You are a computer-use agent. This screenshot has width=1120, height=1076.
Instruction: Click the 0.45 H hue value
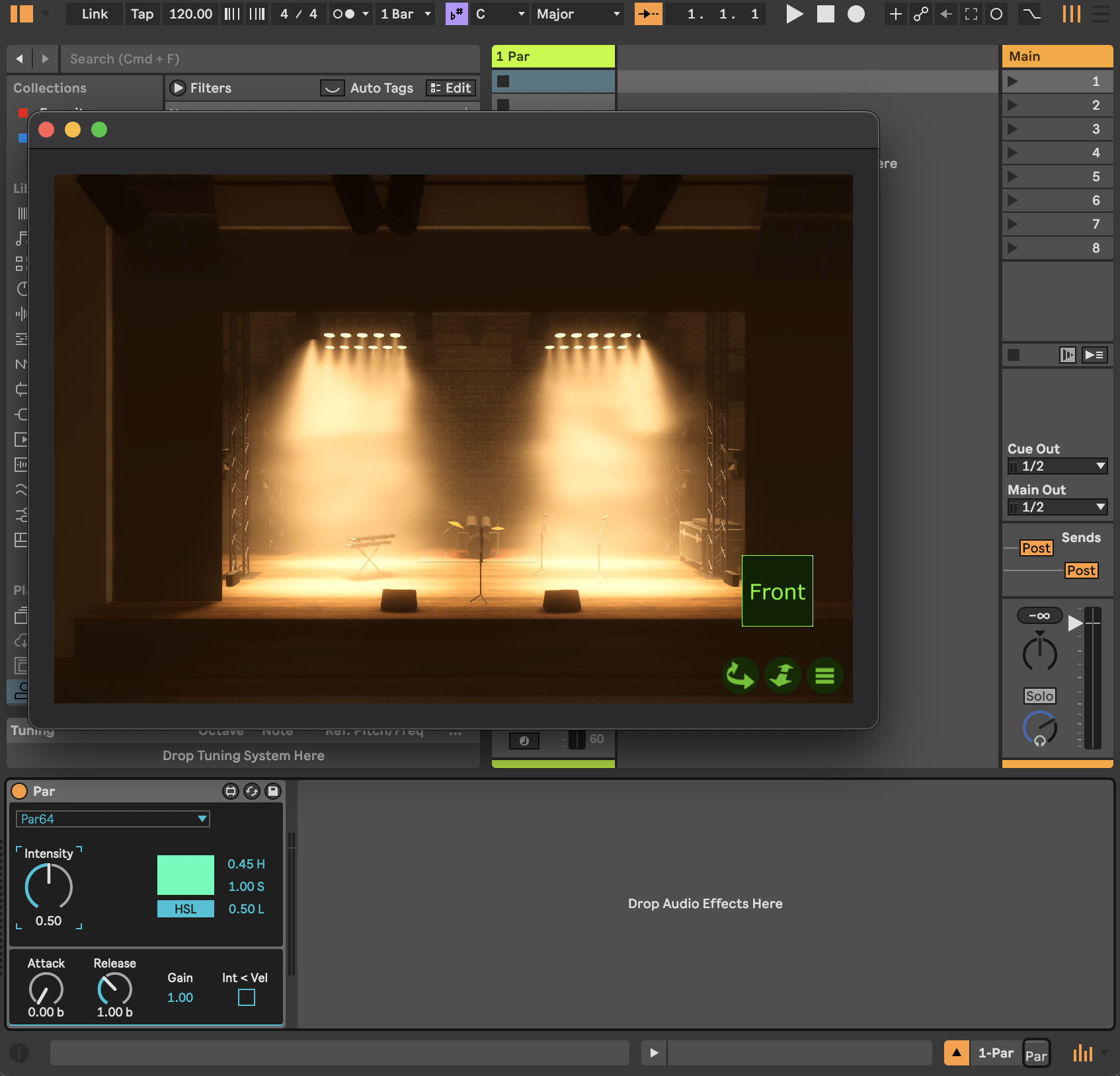pyautogui.click(x=246, y=864)
